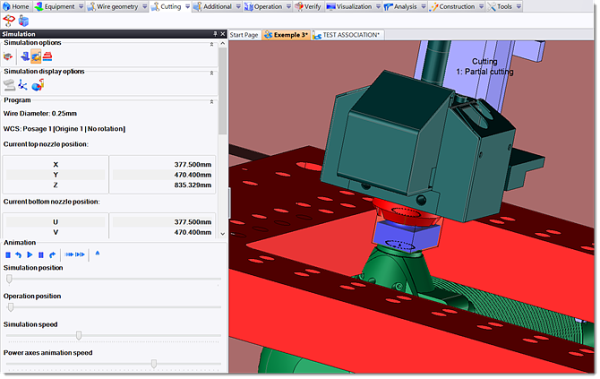Adjust the Operation position slider
The width and height of the screenshot is (600, 379).
coord(11,307)
